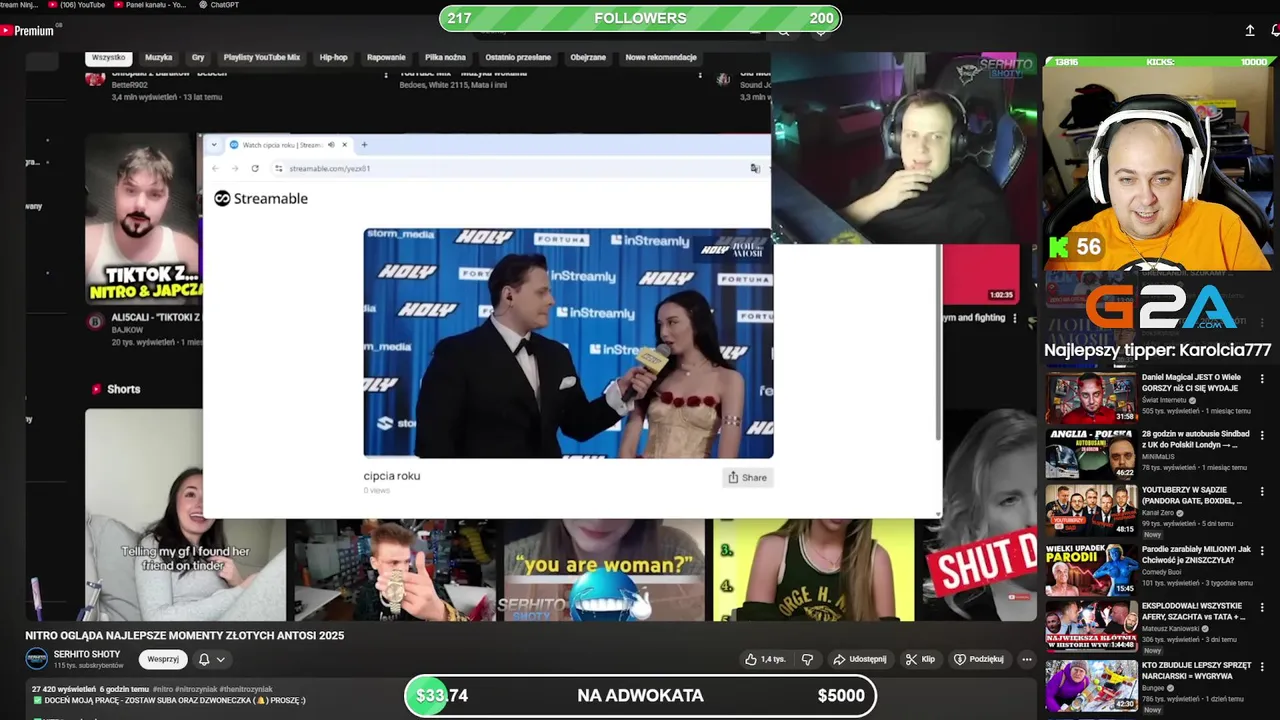Click the YouTube Premium logo

coord(27,31)
